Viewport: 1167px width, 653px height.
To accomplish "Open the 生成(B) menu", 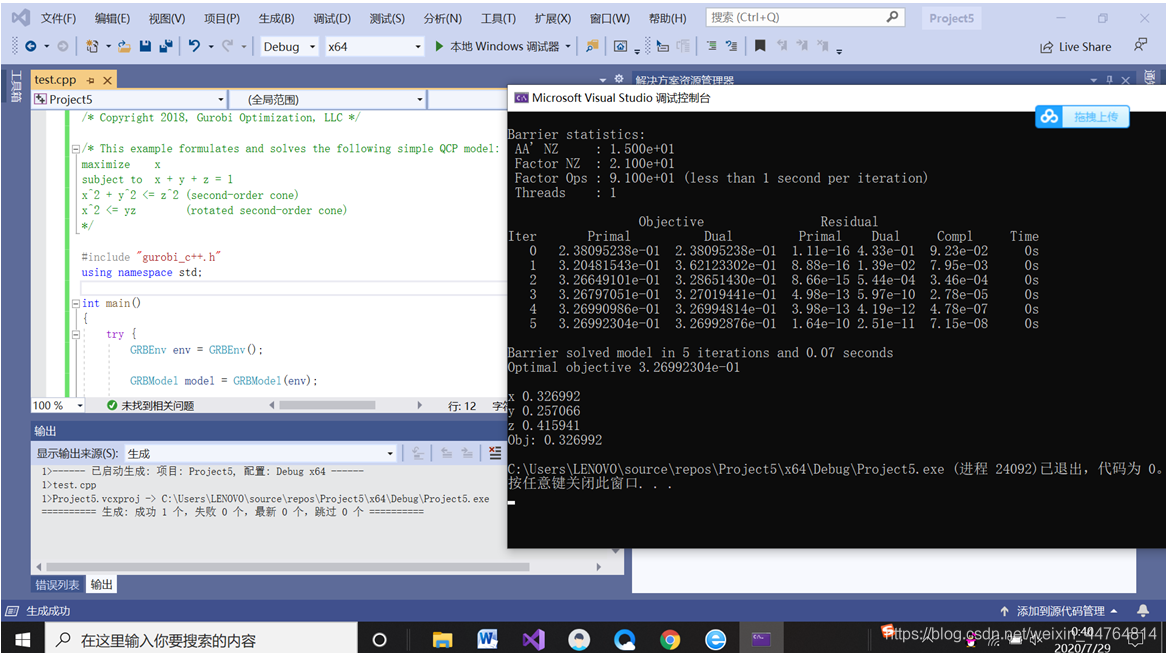I will [276, 18].
